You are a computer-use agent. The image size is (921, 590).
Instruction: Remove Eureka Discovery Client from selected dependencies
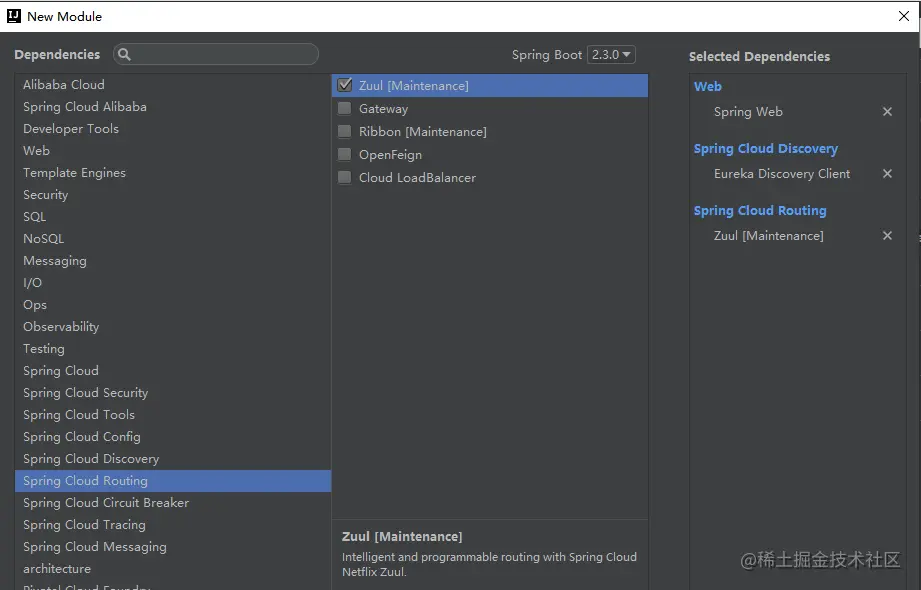887,173
